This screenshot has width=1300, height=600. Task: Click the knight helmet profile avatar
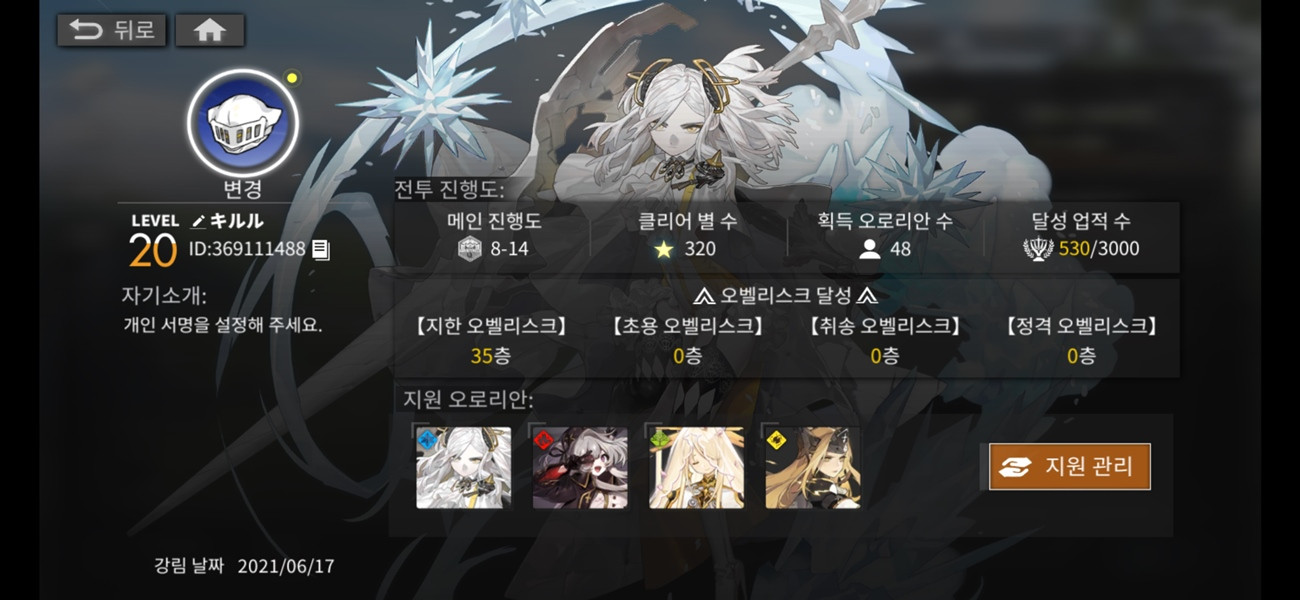243,121
